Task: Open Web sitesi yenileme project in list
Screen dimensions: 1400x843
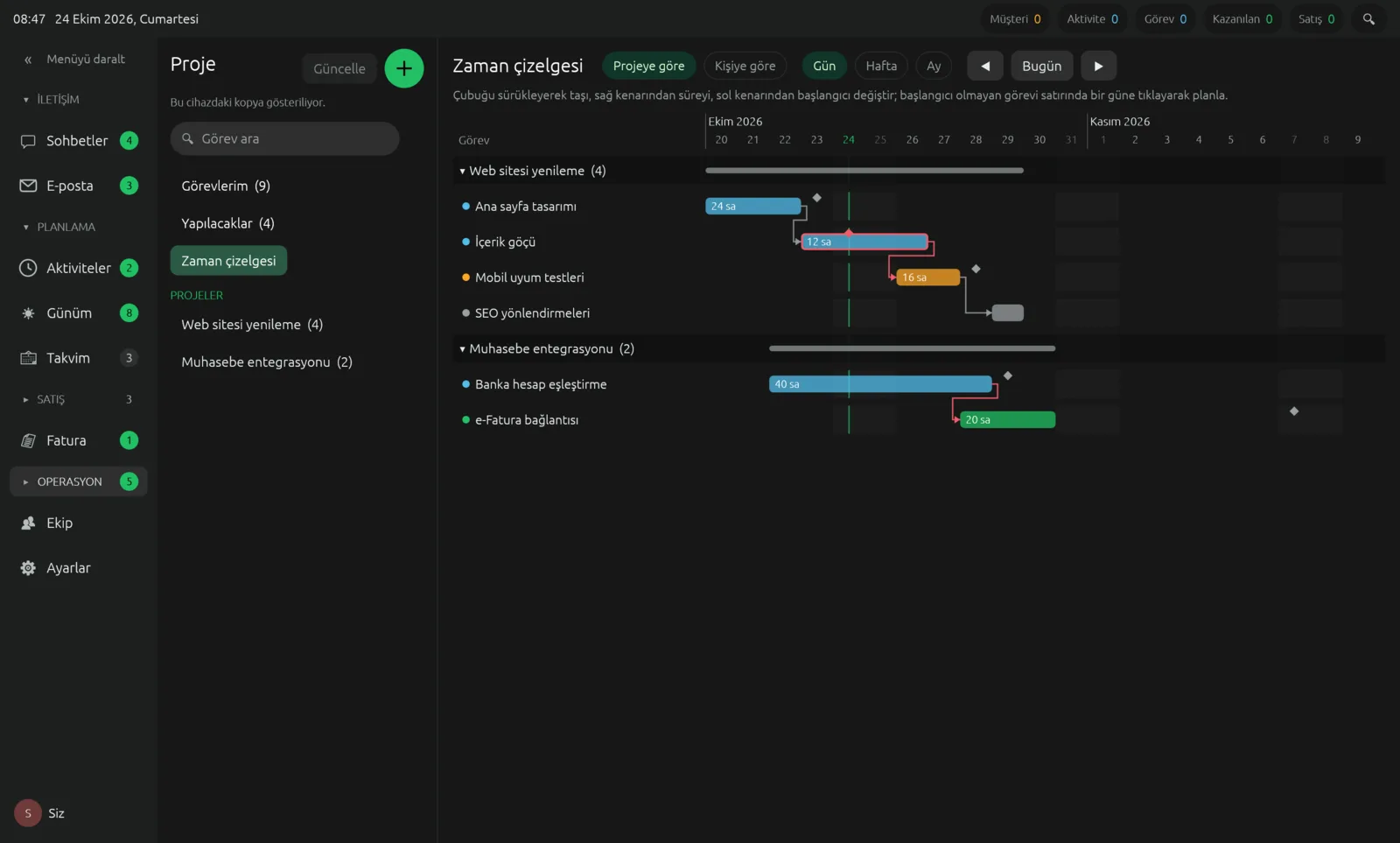Action: [x=252, y=325]
